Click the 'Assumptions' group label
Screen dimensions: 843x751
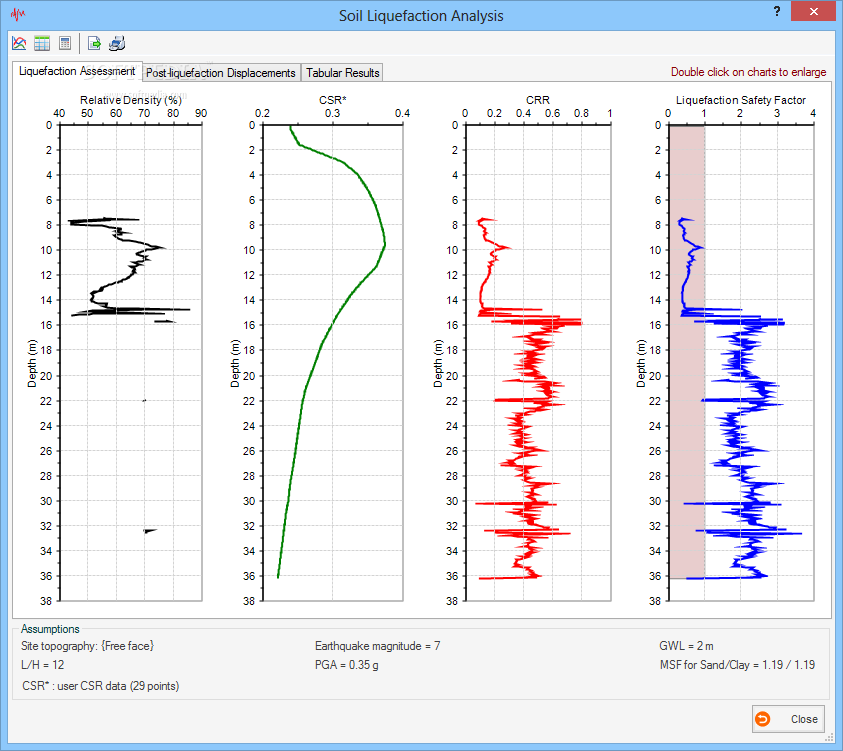pyautogui.click(x=50, y=629)
